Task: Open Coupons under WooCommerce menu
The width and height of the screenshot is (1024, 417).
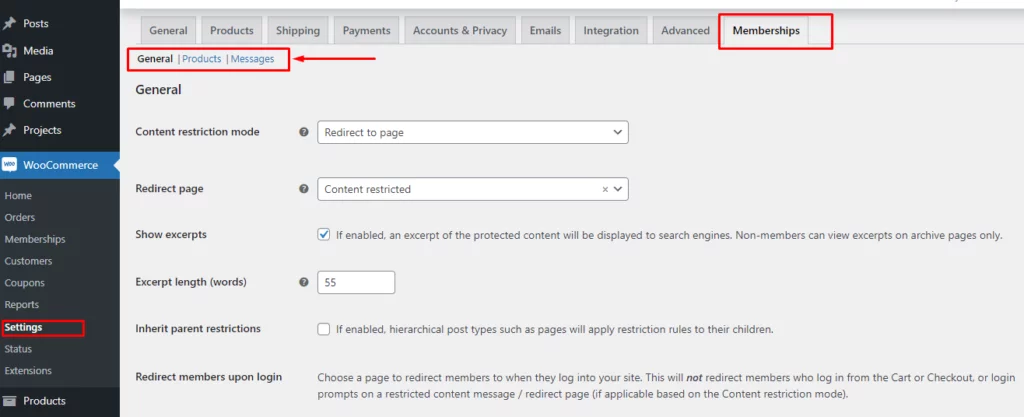Action: coord(25,283)
